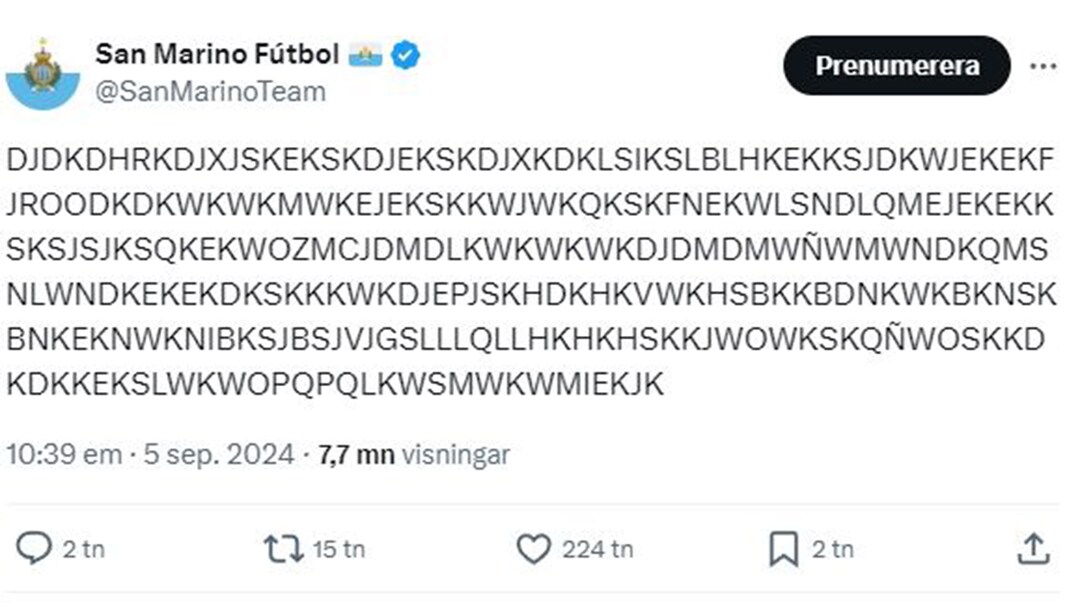Click the San Marino flag emoji
The image size is (1080, 608).
(x=365, y=55)
